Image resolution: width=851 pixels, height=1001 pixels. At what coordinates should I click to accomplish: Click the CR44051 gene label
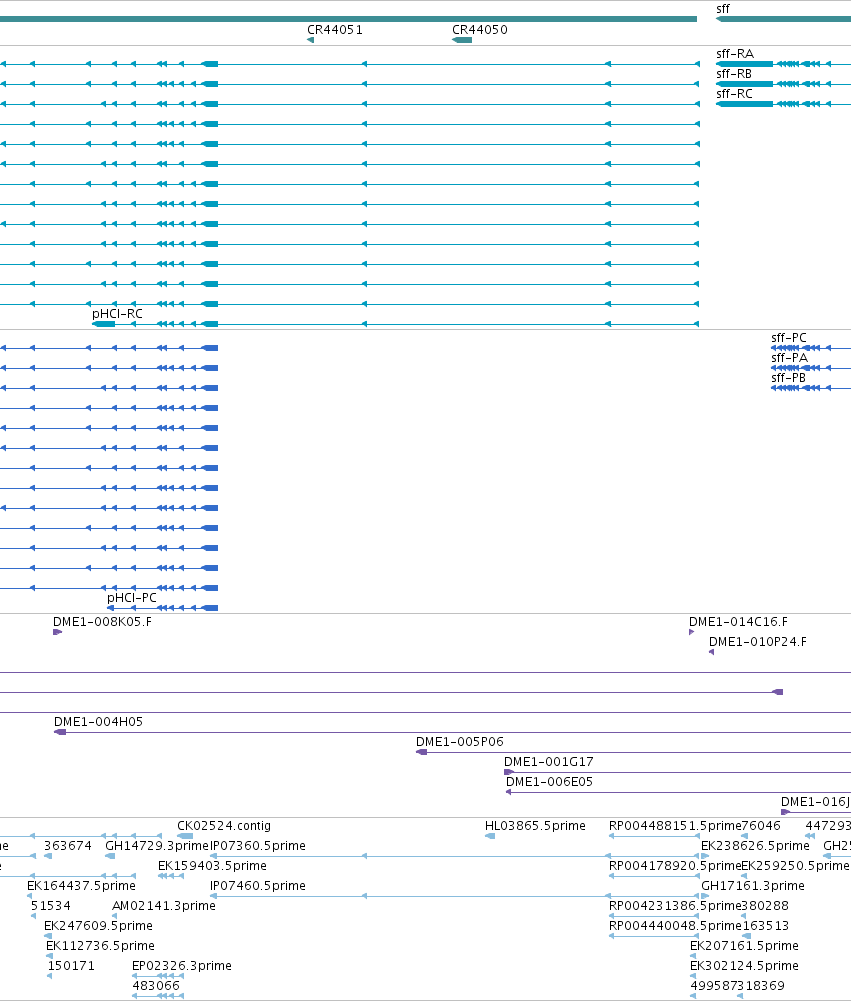[335, 29]
